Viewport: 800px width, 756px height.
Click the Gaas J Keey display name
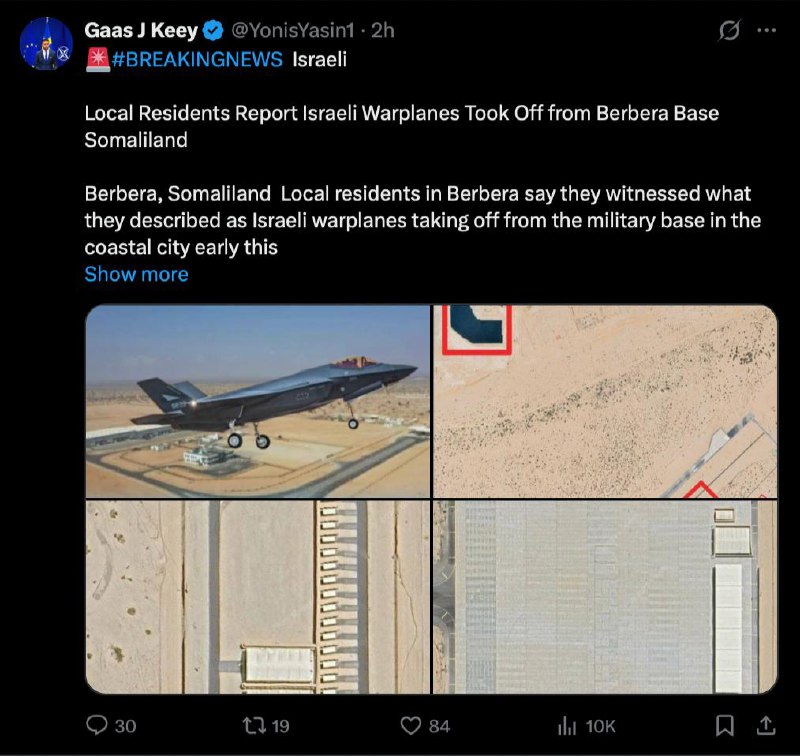coord(141,30)
